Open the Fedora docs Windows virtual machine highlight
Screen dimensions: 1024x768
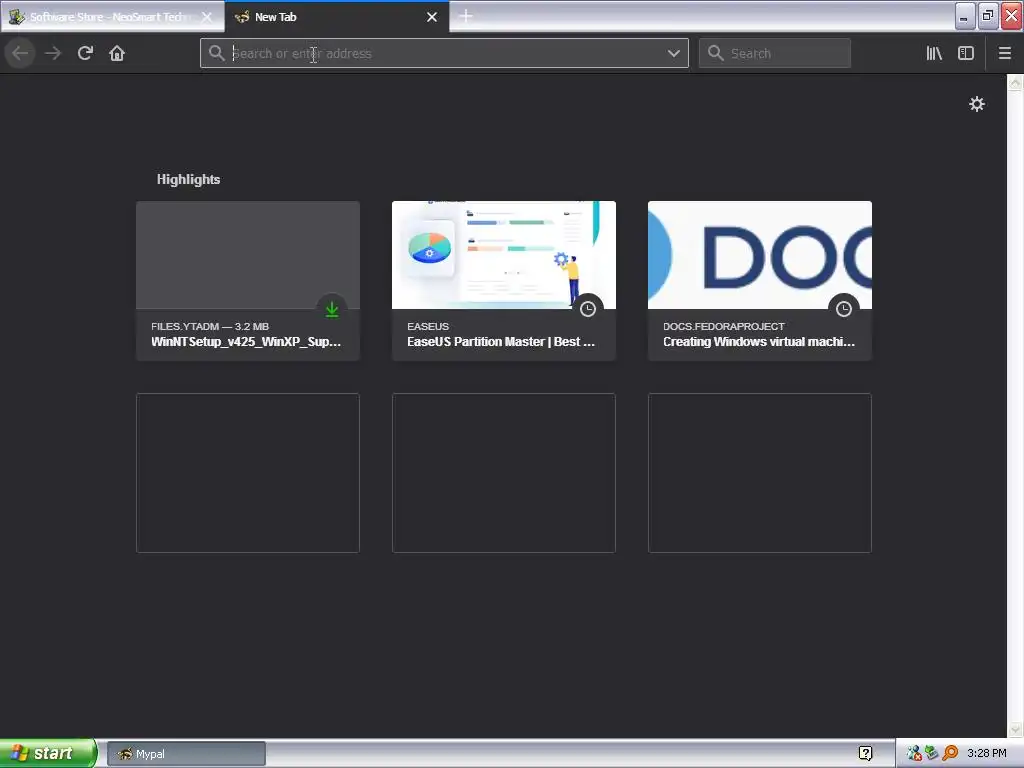click(x=760, y=280)
